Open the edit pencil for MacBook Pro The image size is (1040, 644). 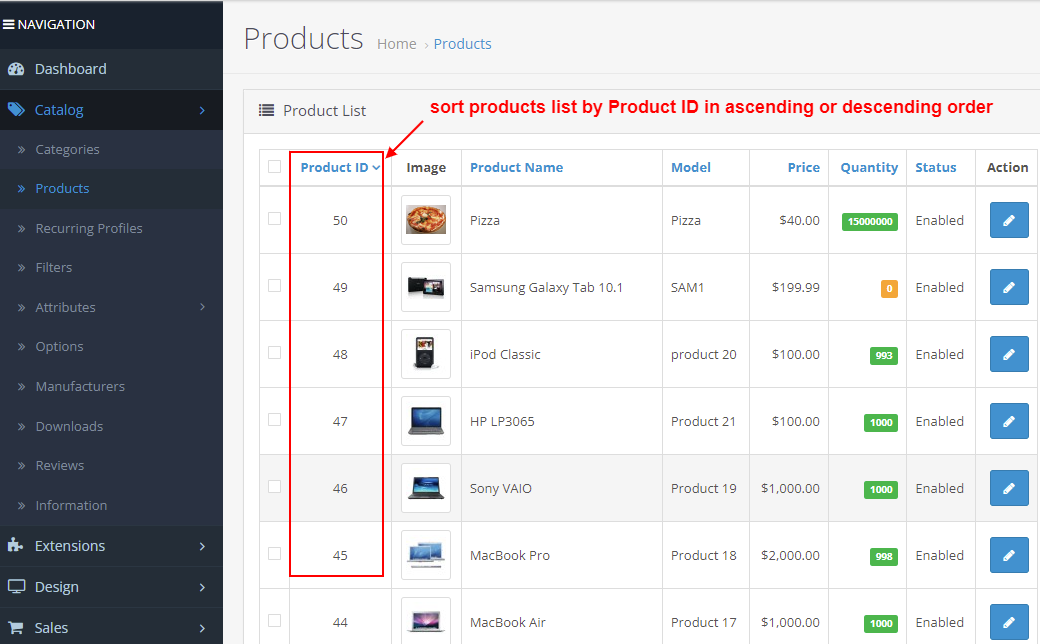tap(1009, 555)
